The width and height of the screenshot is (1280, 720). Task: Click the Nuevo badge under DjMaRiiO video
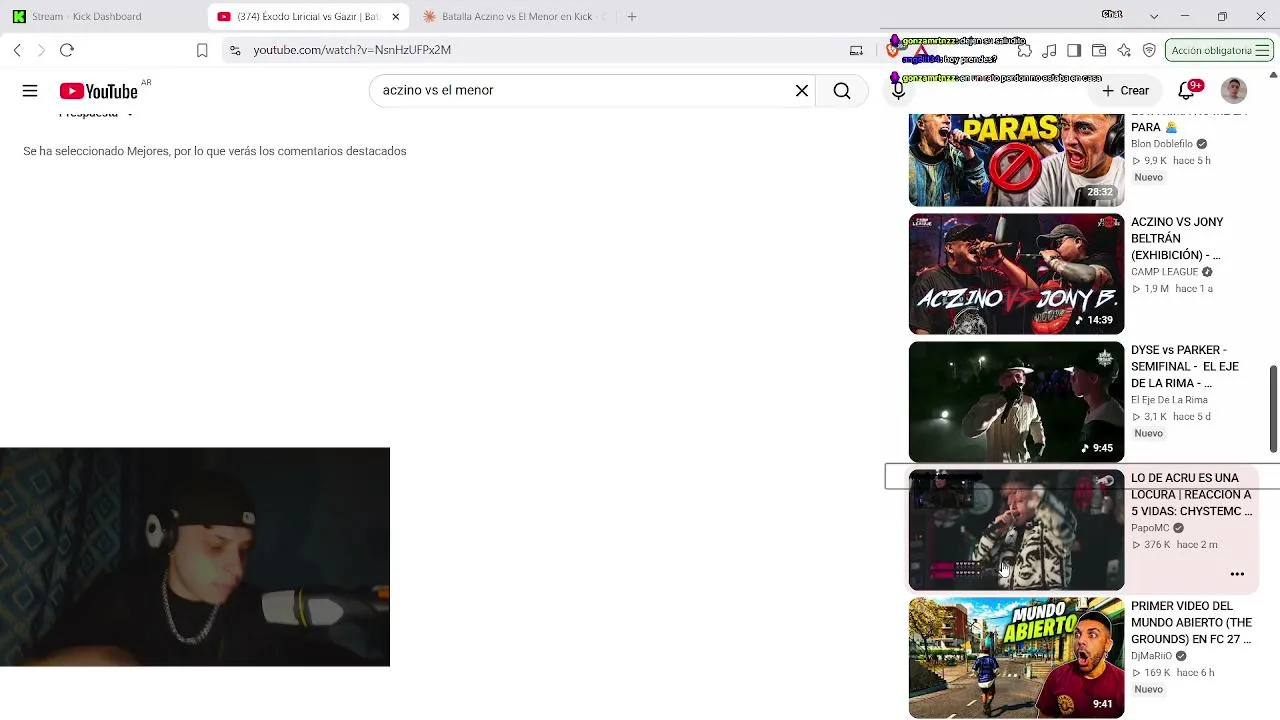[x=1149, y=690]
